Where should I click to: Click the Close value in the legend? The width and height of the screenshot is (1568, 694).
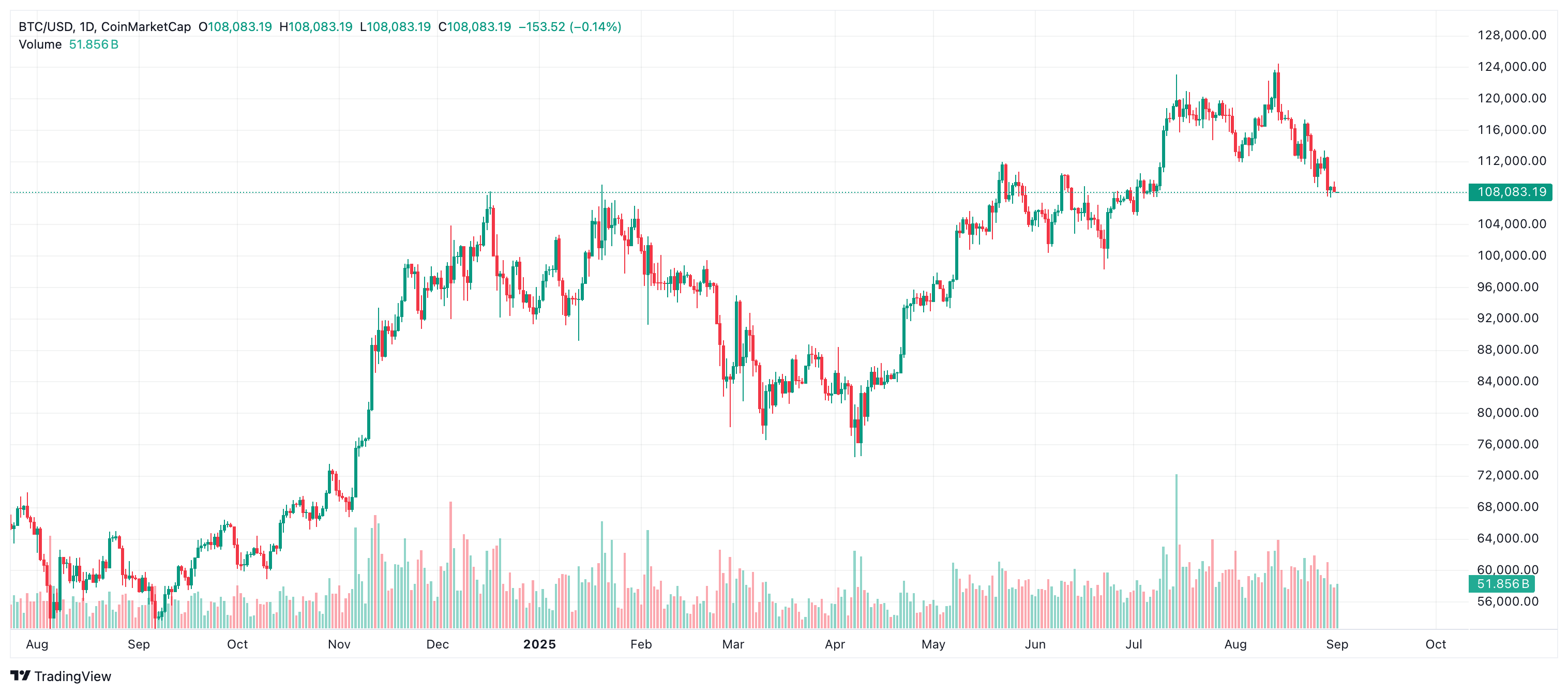pyautogui.click(x=479, y=27)
